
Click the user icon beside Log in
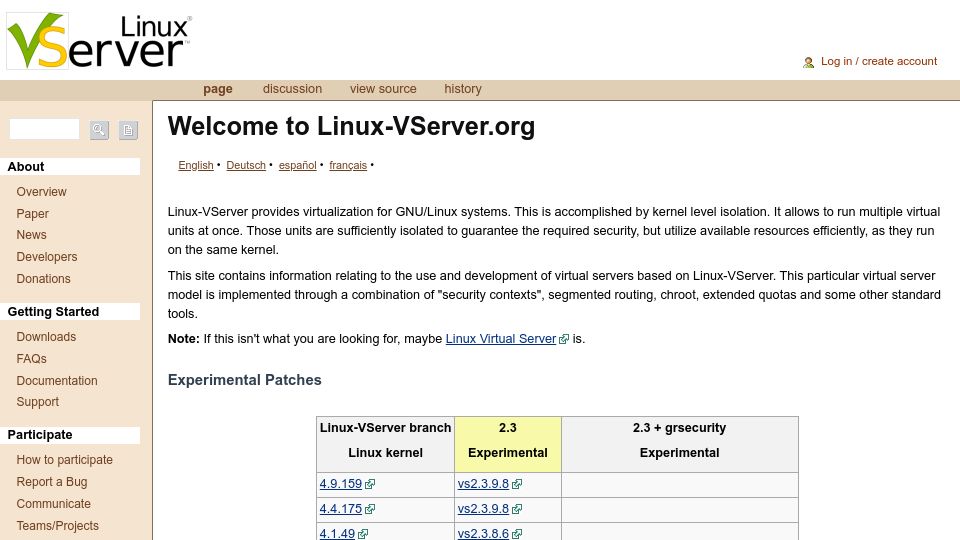[808, 62]
